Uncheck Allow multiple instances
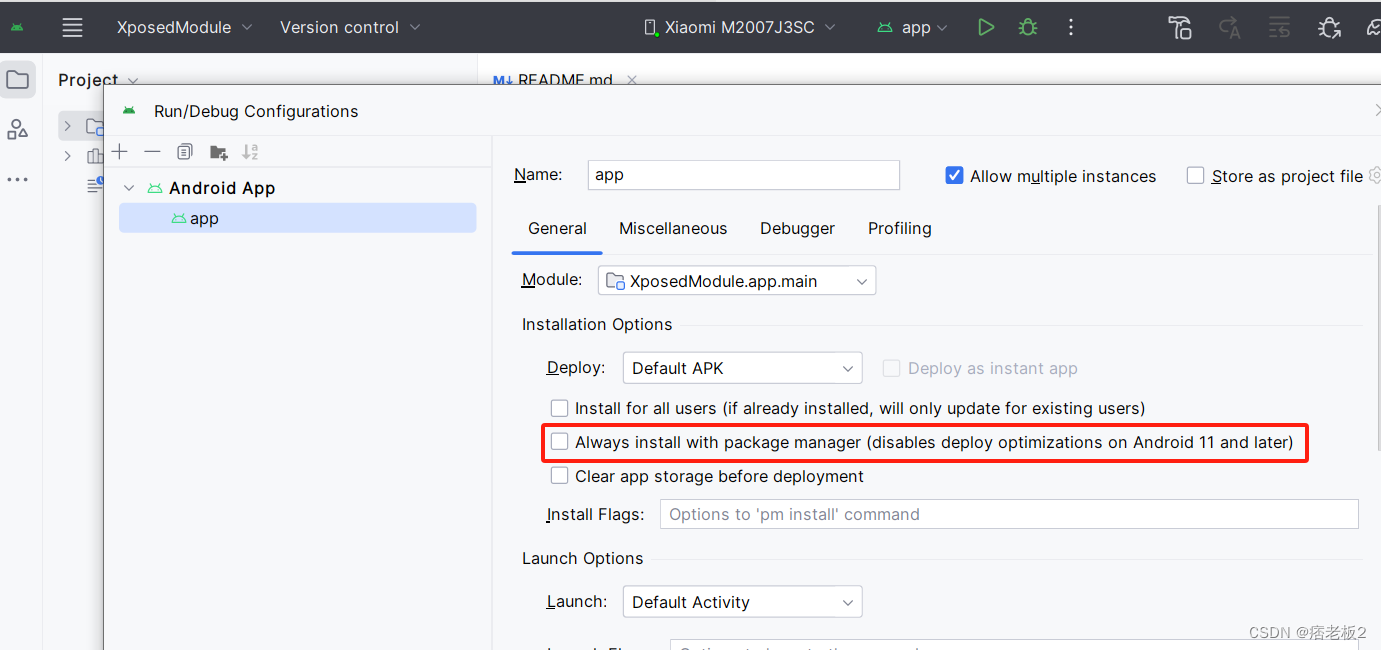Viewport: 1381px width, 650px height. pos(954,174)
